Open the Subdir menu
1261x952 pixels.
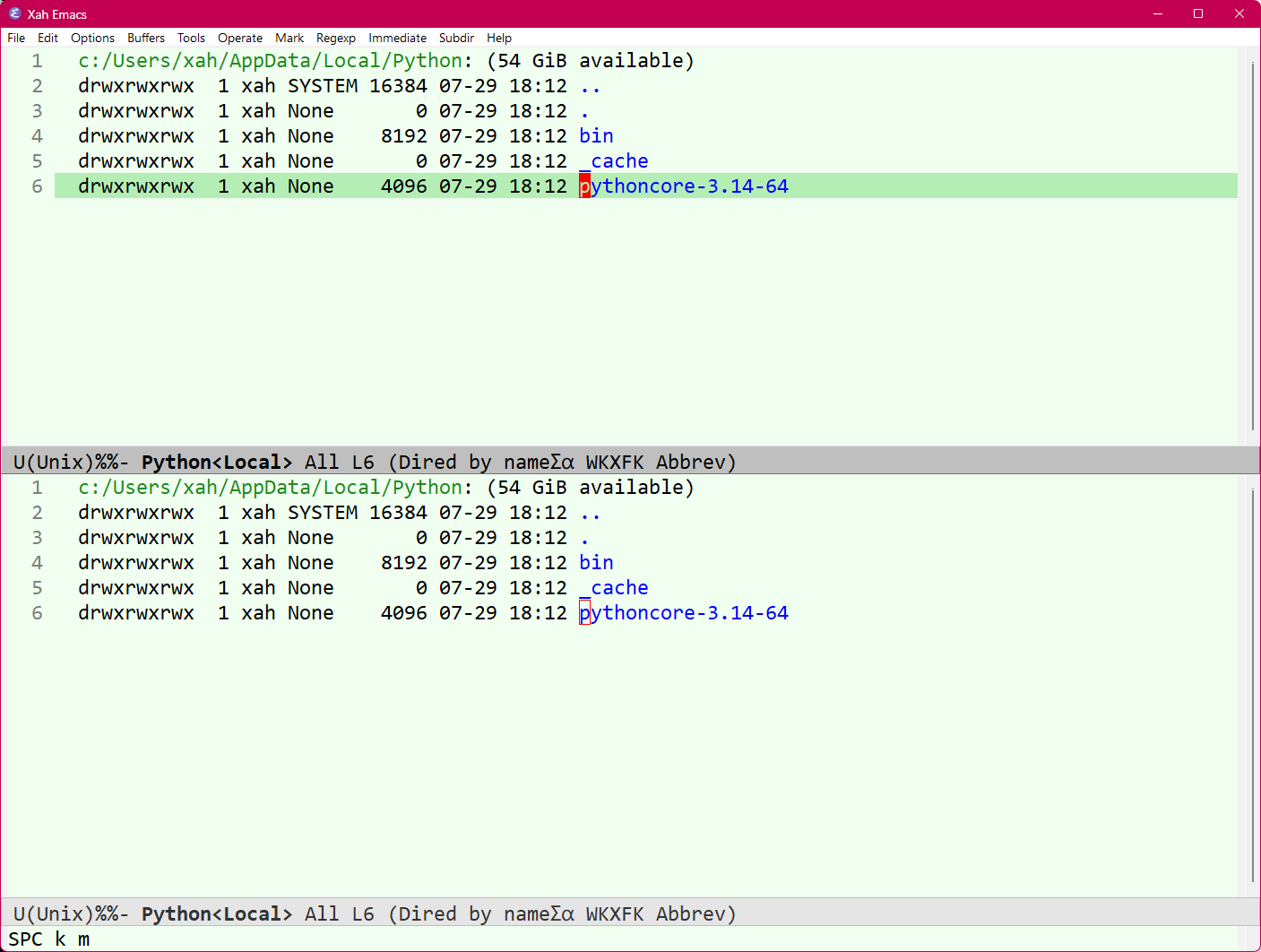click(456, 38)
